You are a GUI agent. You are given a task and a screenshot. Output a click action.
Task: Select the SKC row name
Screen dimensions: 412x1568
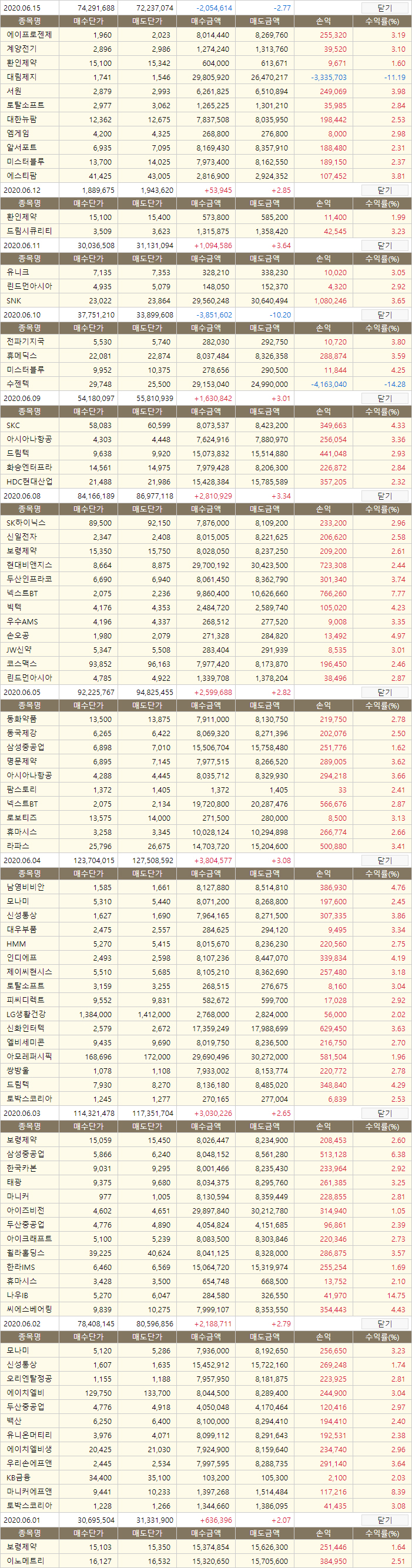(13, 425)
